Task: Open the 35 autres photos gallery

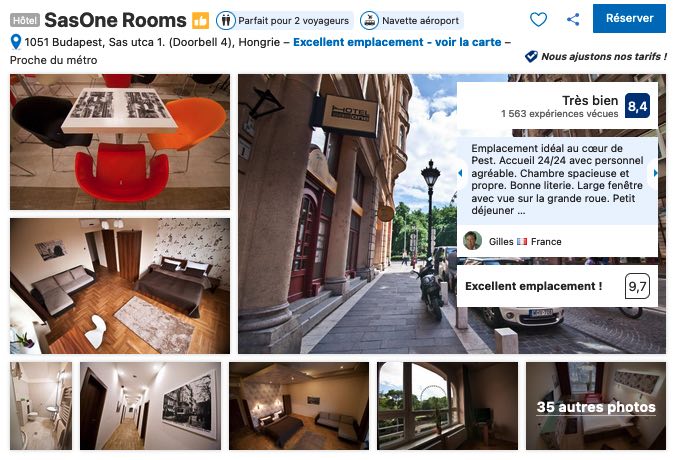Action: [596, 406]
